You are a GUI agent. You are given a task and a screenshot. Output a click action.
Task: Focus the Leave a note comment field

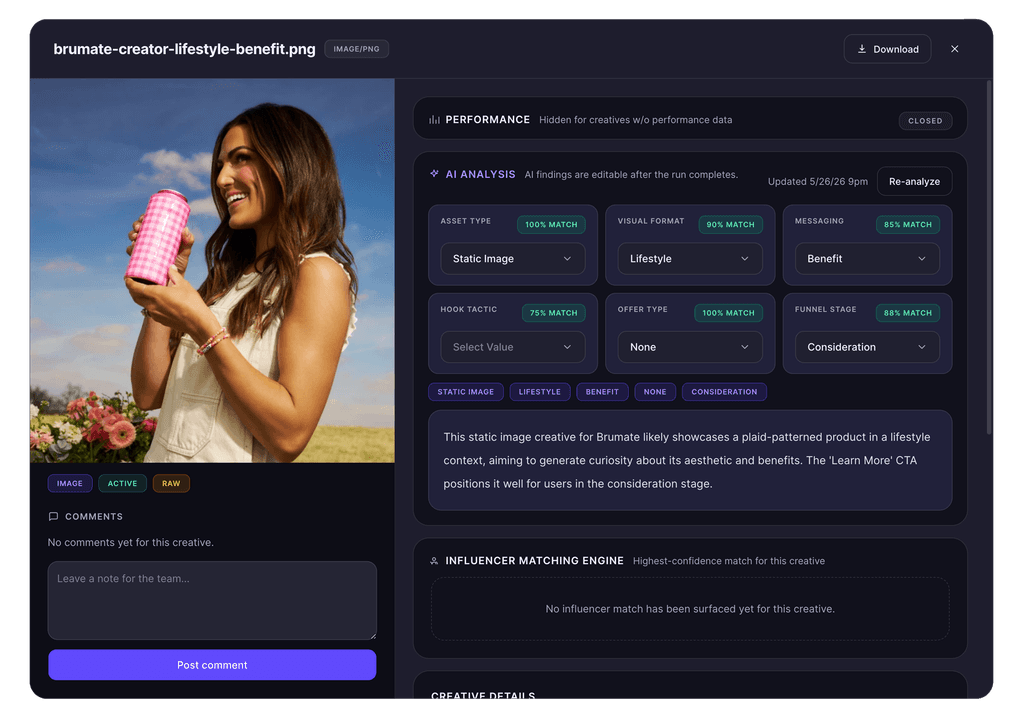(x=212, y=600)
